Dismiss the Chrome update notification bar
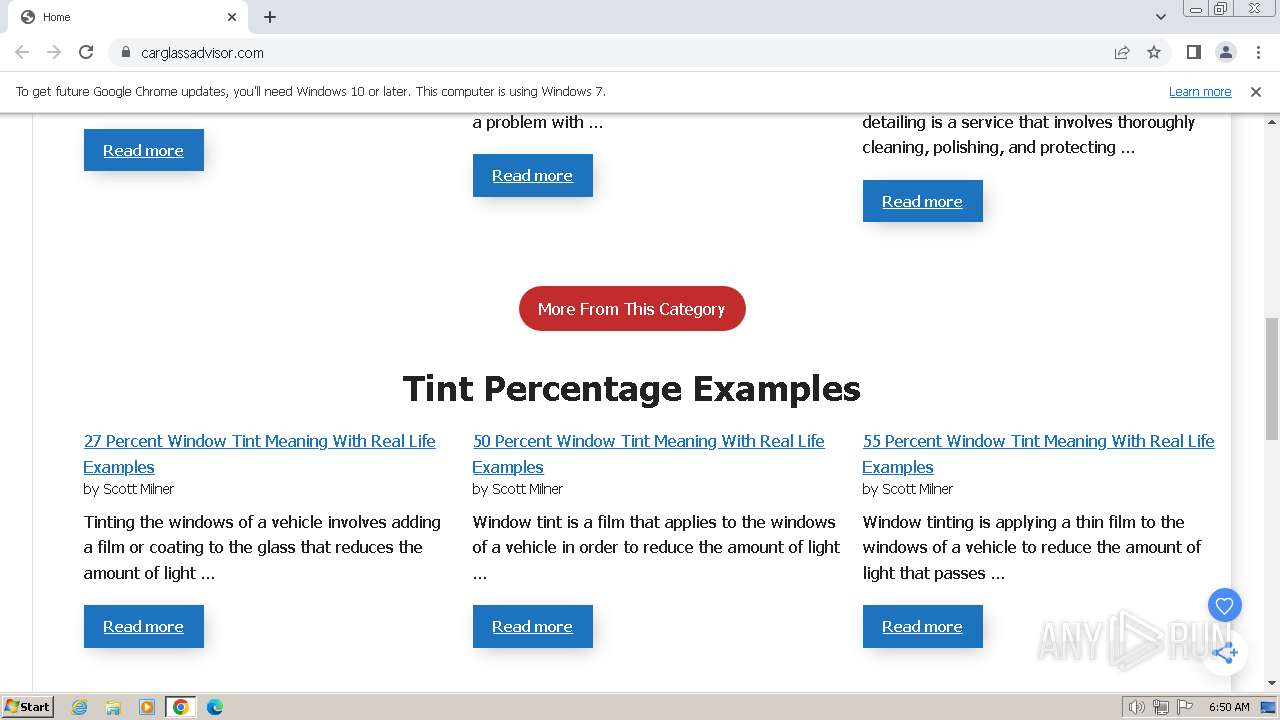The height and width of the screenshot is (720, 1280). click(1256, 91)
